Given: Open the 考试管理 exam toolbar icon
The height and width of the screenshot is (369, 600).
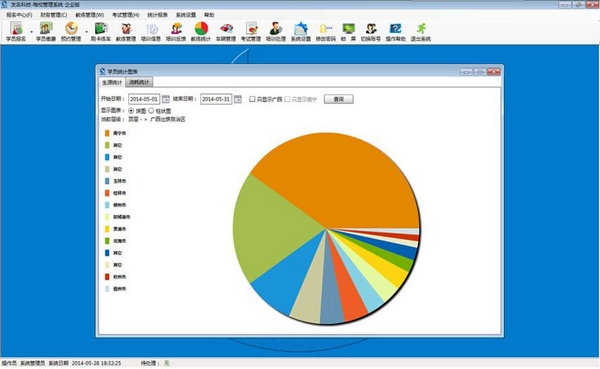Looking at the screenshot, I should 251,31.
